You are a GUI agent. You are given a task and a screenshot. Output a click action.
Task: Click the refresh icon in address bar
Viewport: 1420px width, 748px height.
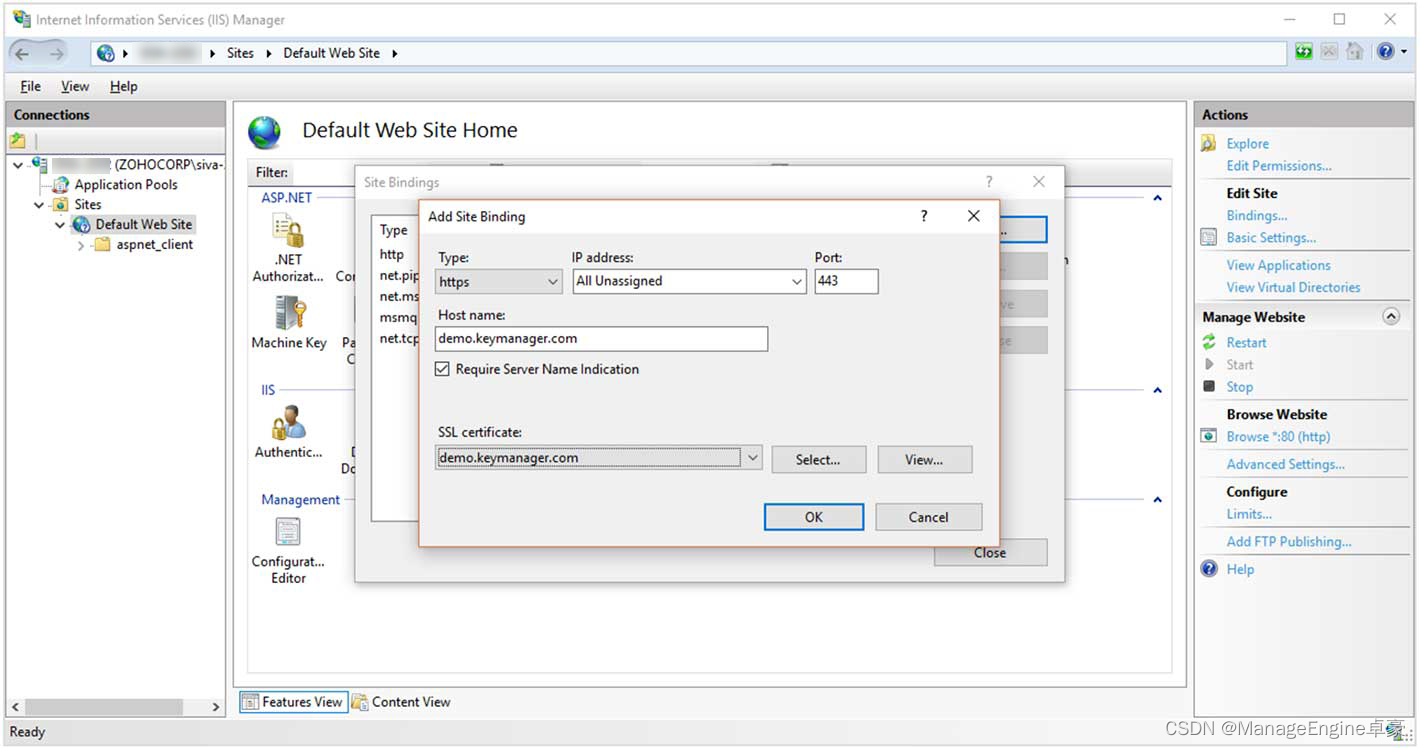1304,52
